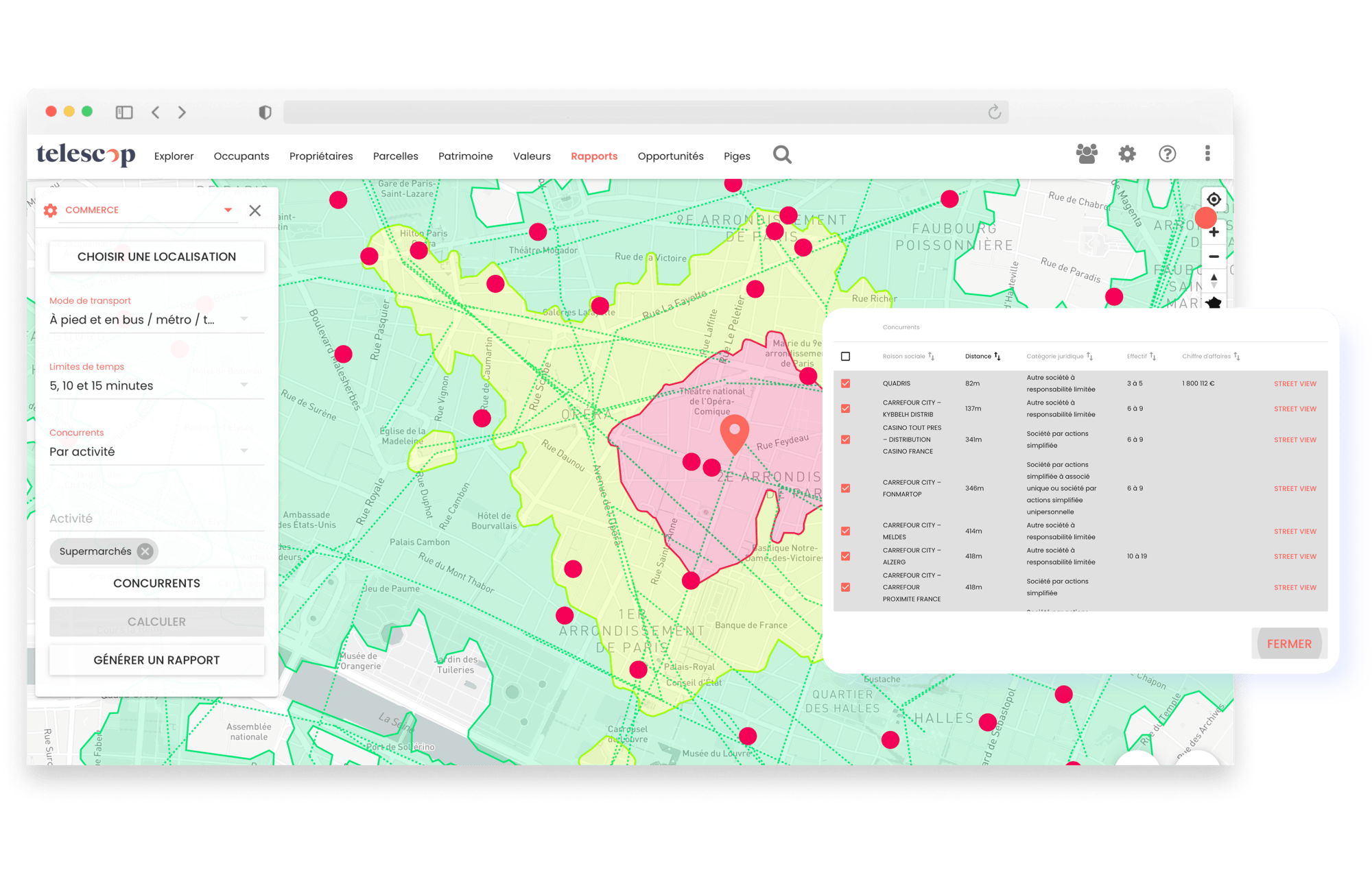Screen dimensions: 1372x886
Task: Open the settings gear icon
Action: pos(1127,154)
